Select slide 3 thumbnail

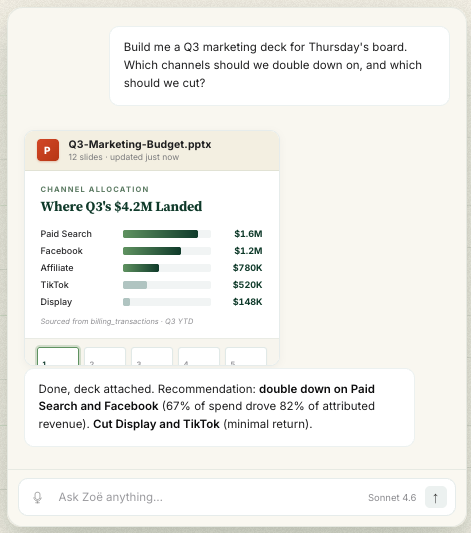tap(152, 356)
